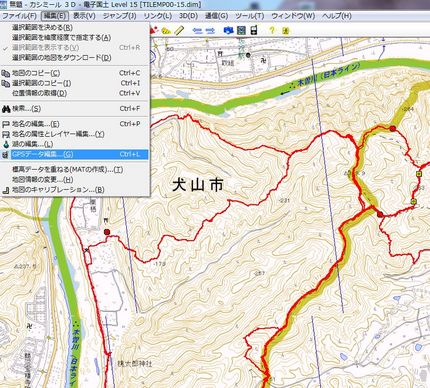Open the ファイル(F) menu
This screenshot has width=430, height=388.
click(19, 16)
